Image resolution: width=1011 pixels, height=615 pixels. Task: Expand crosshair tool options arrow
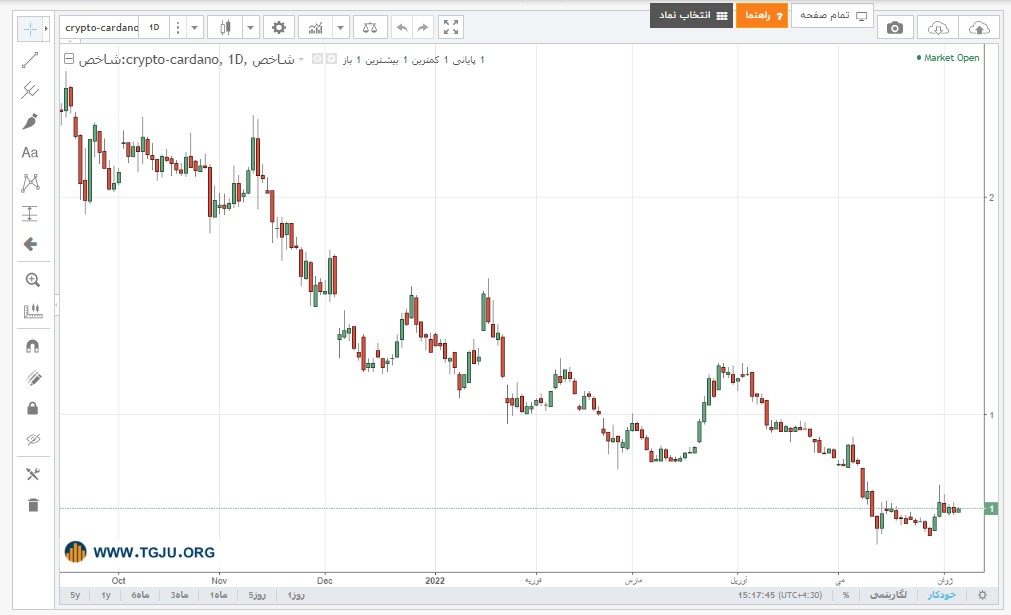pos(46,28)
